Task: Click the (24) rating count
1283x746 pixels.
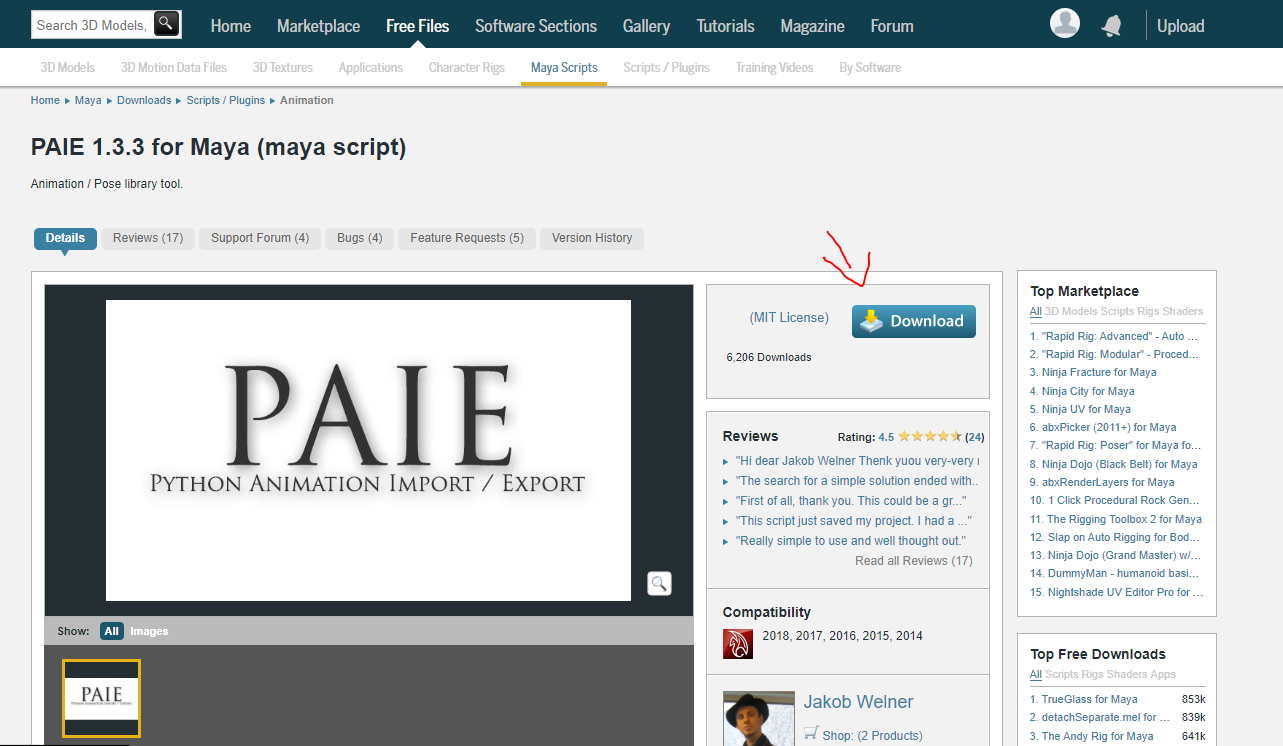Action: click(x=975, y=437)
